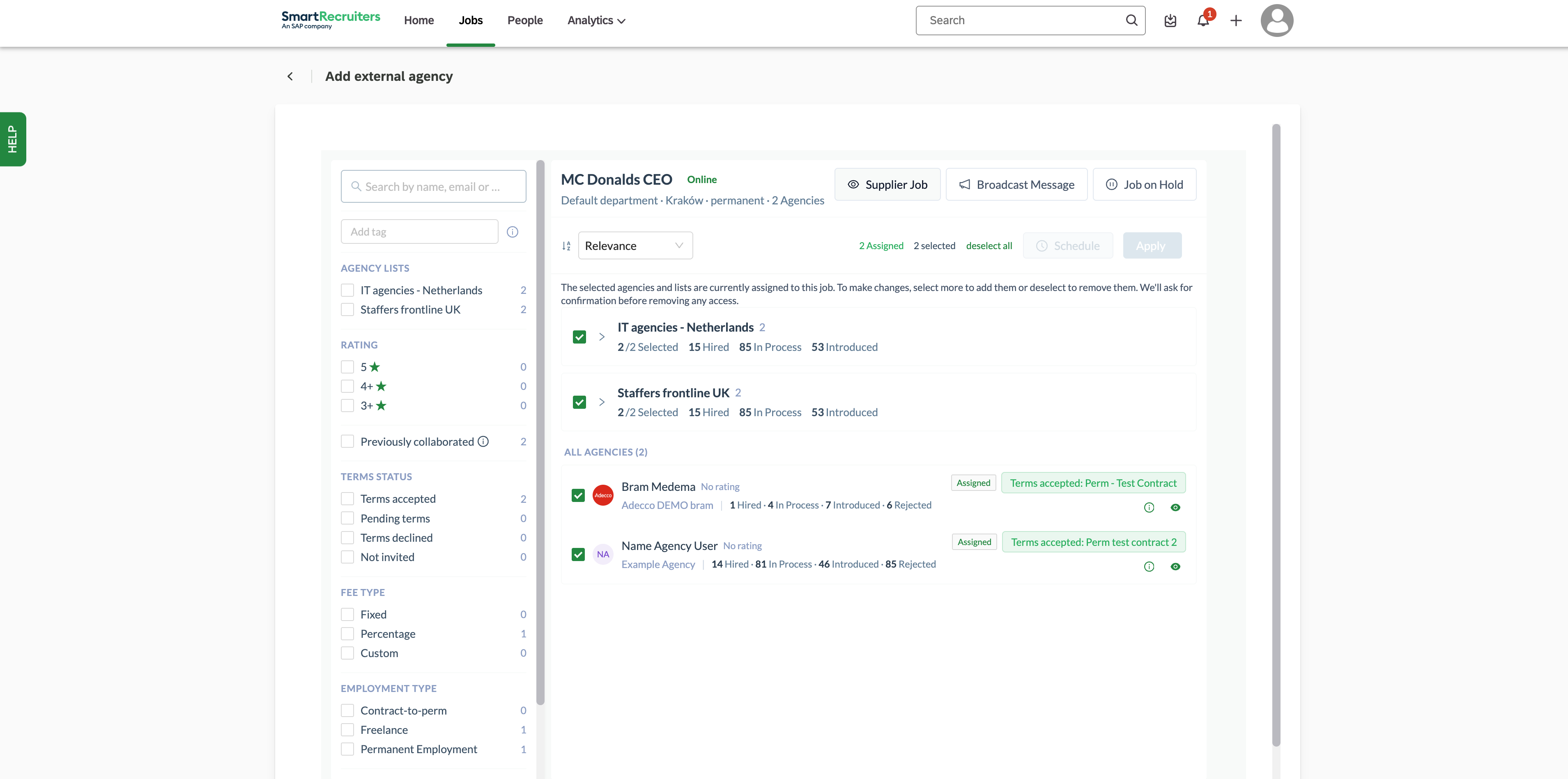Click the Supplier Job button
The image size is (1568, 779).
(887, 184)
